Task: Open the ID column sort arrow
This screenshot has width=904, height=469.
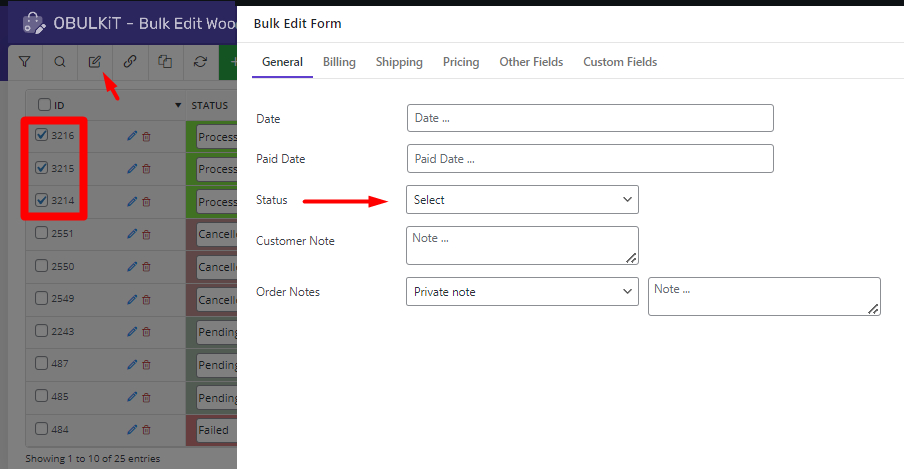Action: point(178,106)
